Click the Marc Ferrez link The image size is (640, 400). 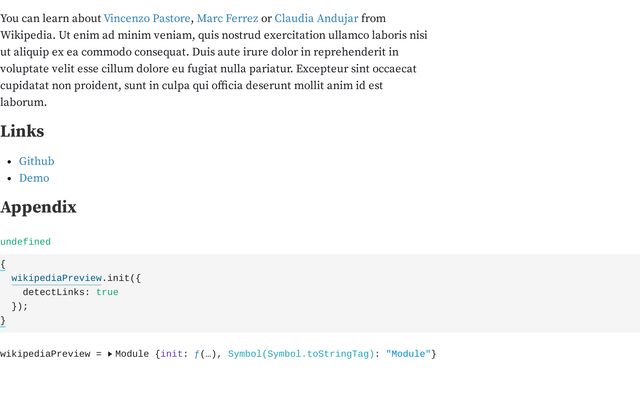pyautogui.click(x=227, y=19)
